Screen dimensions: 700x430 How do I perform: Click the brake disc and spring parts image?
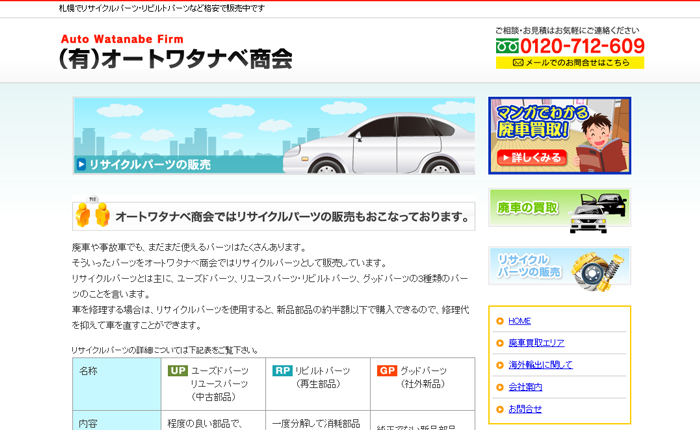click(x=598, y=271)
